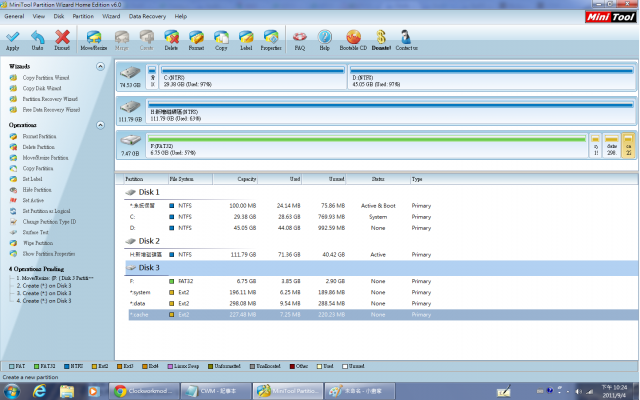Viewport: 640px width, 400px height.
Task: Collapse the Wizards panel section
Action: click(100, 66)
